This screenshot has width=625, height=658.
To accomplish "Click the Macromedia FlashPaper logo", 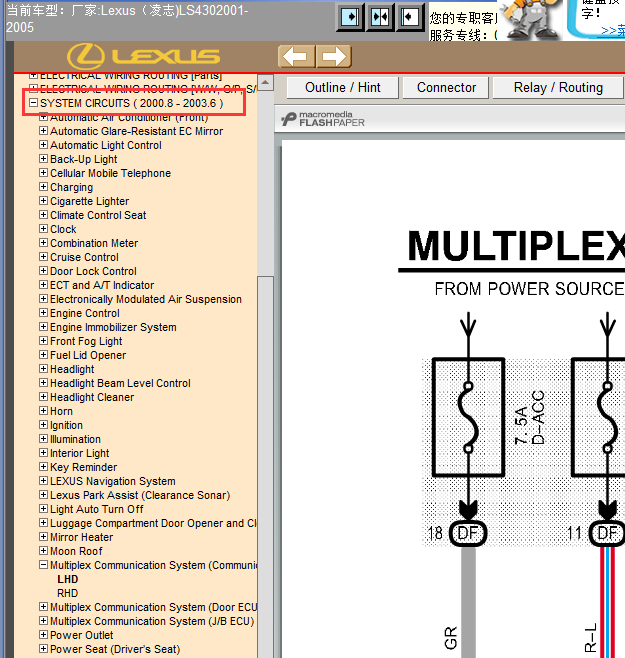I will (x=323, y=119).
